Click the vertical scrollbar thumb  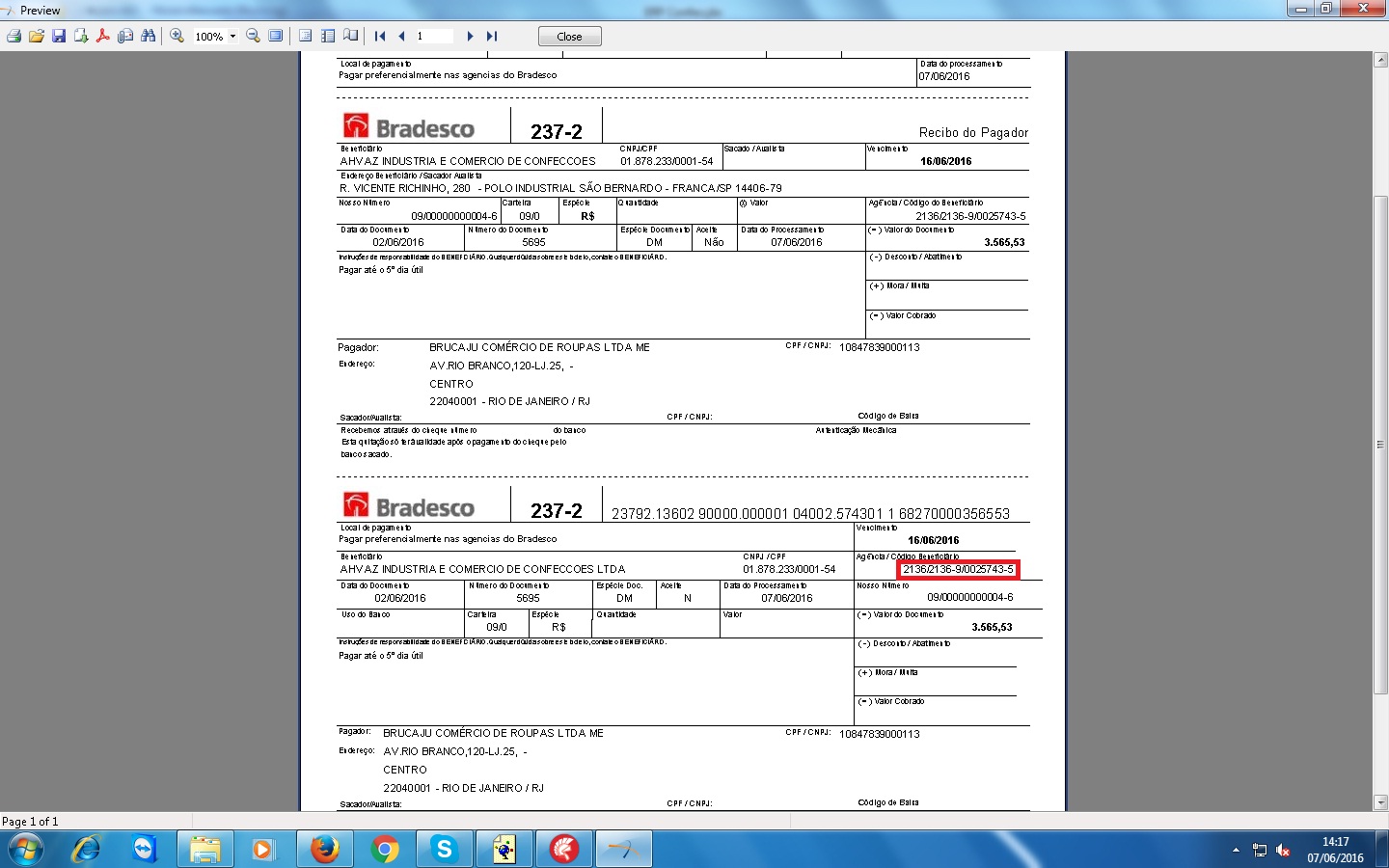1380,445
